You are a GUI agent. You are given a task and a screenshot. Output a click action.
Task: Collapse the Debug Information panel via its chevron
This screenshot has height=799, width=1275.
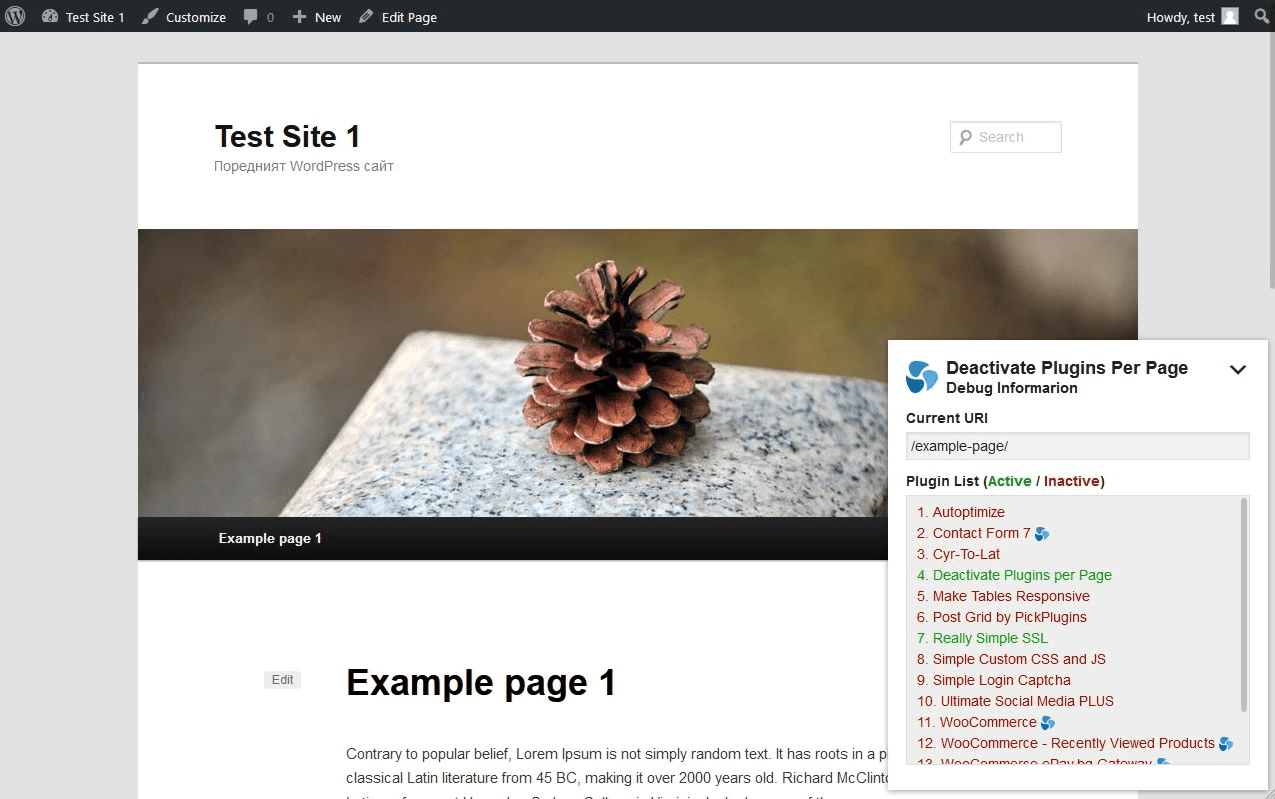[1238, 369]
